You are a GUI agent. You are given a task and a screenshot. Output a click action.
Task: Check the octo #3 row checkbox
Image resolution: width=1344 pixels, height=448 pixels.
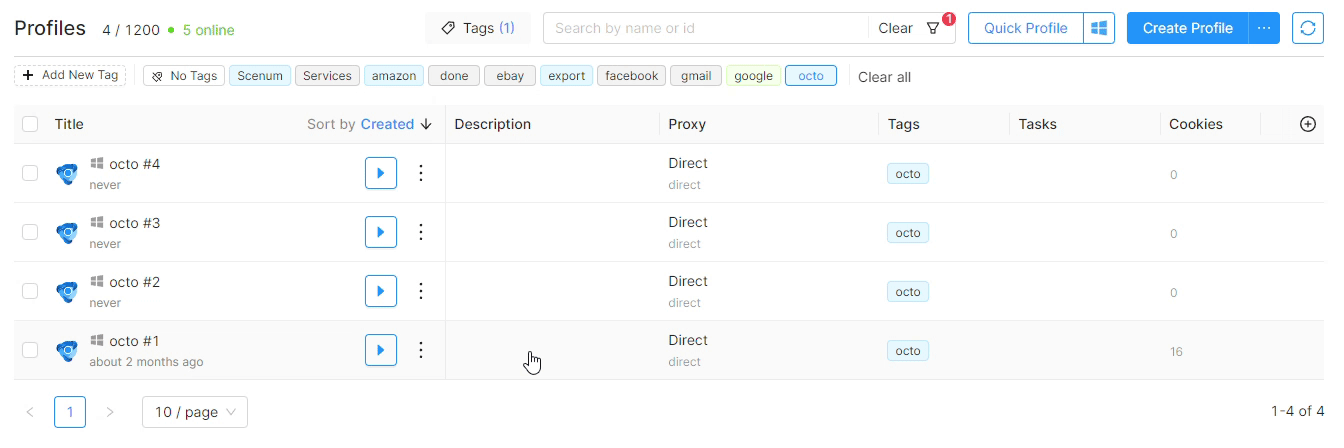[x=30, y=232]
